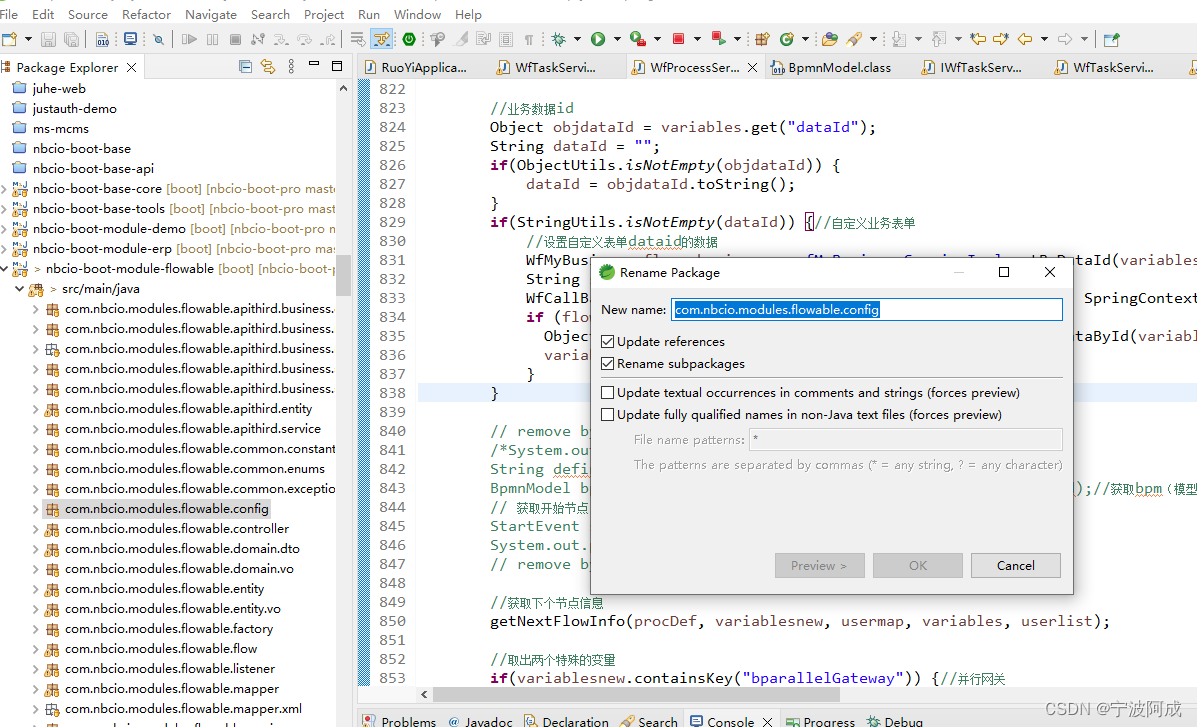Switch to BpmnModel.class editor tab

click(831, 67)
